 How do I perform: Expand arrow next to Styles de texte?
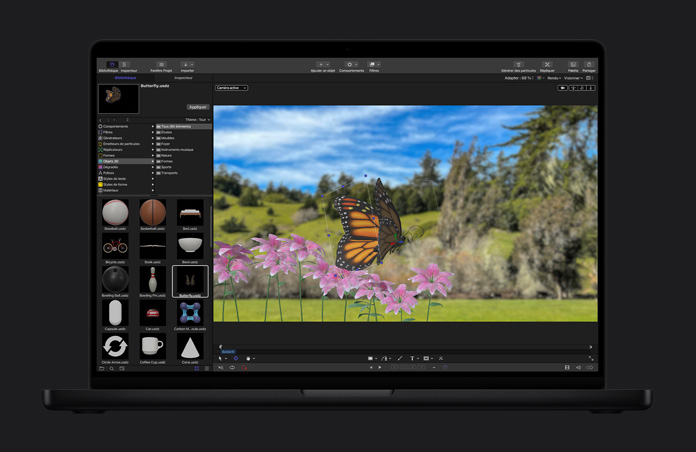153,178
